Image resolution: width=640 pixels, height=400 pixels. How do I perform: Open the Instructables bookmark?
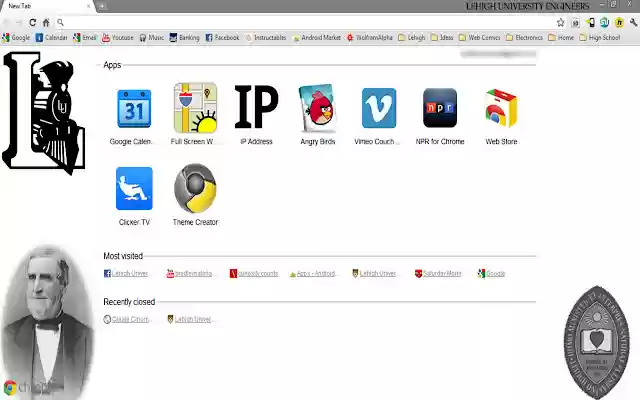pos(265,38)
